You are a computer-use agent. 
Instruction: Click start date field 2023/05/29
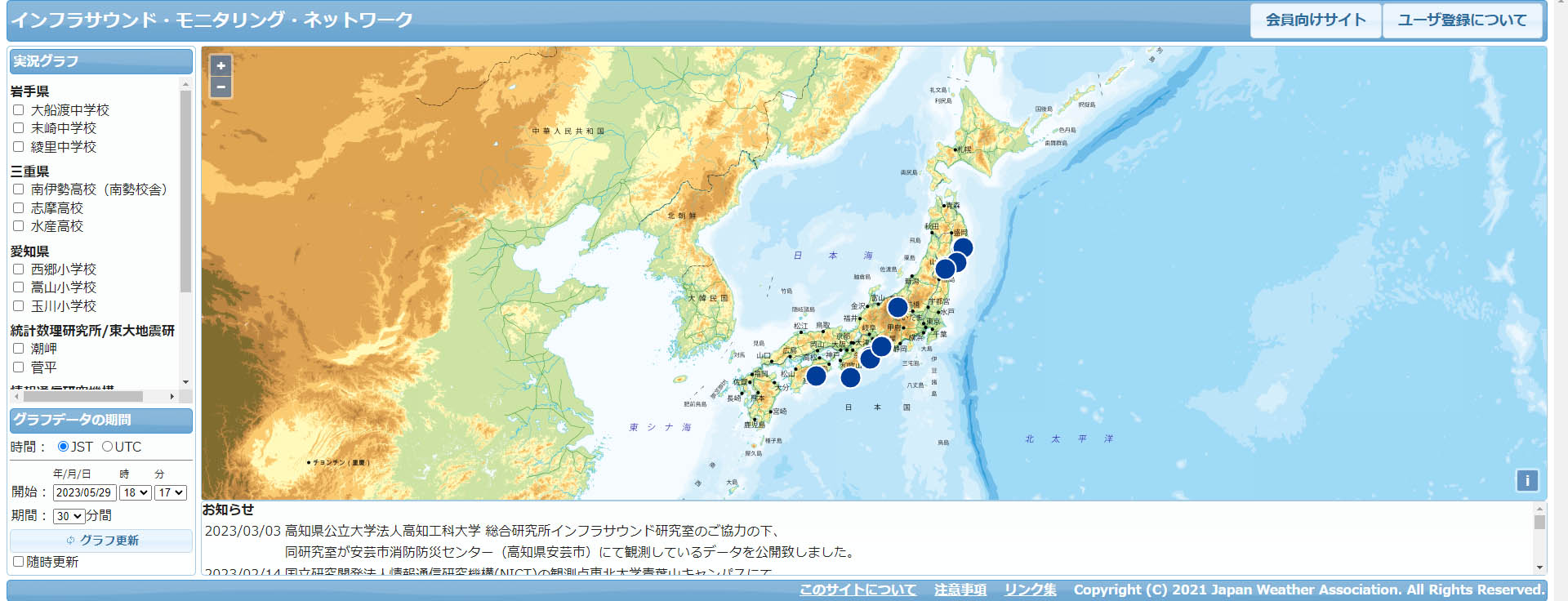85,492
